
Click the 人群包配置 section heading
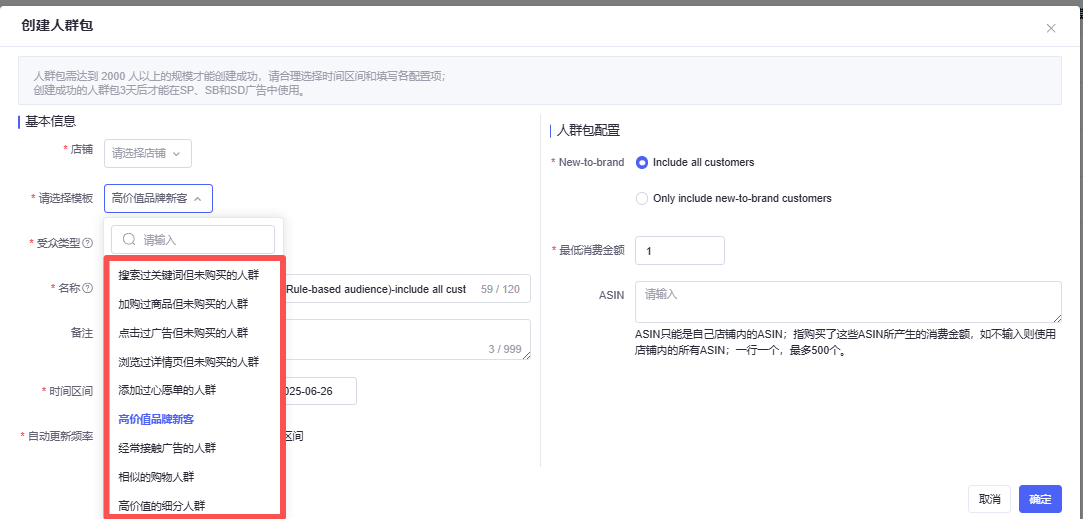point(588,129)
